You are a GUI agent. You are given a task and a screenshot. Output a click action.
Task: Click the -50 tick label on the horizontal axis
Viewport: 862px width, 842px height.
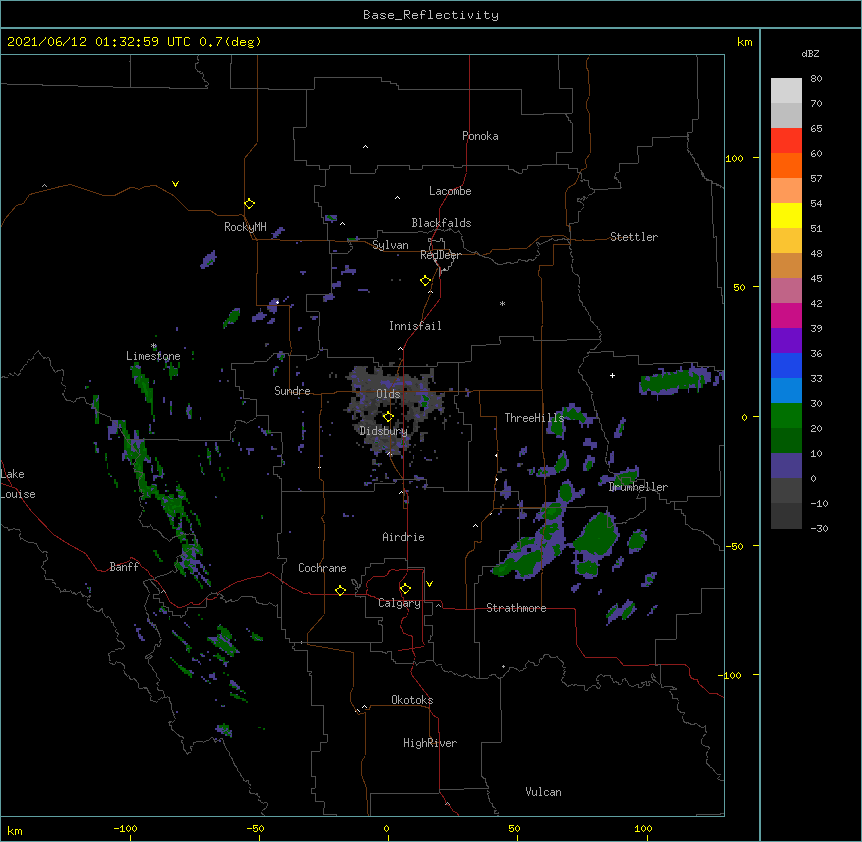point(255,828)
